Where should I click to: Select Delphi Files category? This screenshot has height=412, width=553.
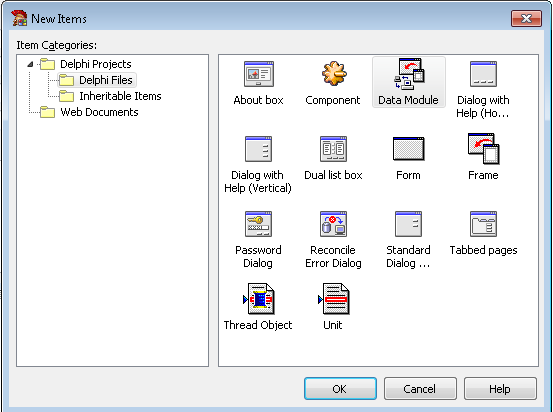tap(105, 80)
